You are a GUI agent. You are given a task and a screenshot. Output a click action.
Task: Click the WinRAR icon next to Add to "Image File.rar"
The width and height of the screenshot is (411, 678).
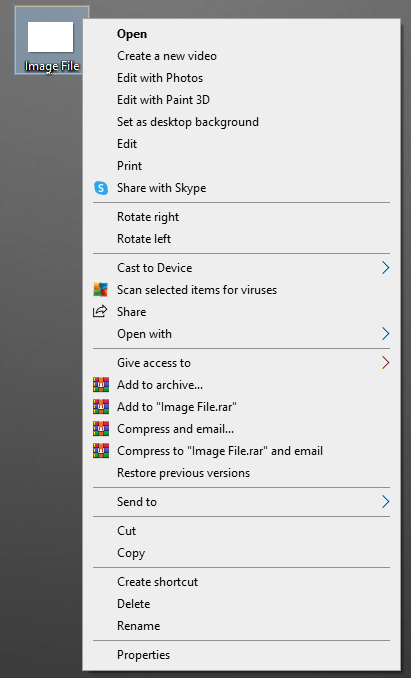pos(101,407)
